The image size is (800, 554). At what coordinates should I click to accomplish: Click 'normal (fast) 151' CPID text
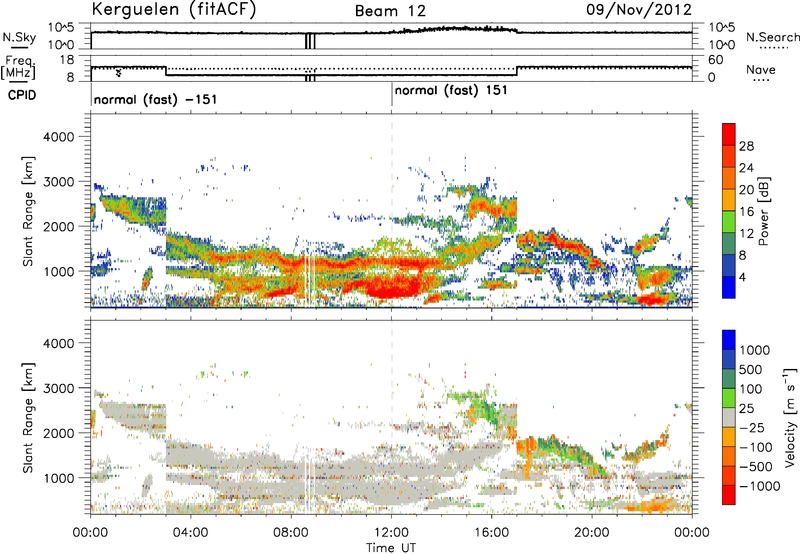[451, 91]
